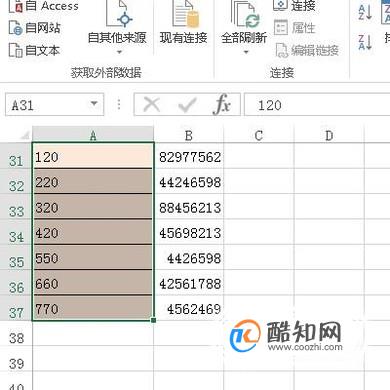The height and width of the screenshot is (390, 390).
Task: Click 编辑链接 edit links button
Action: click(307, 50)
